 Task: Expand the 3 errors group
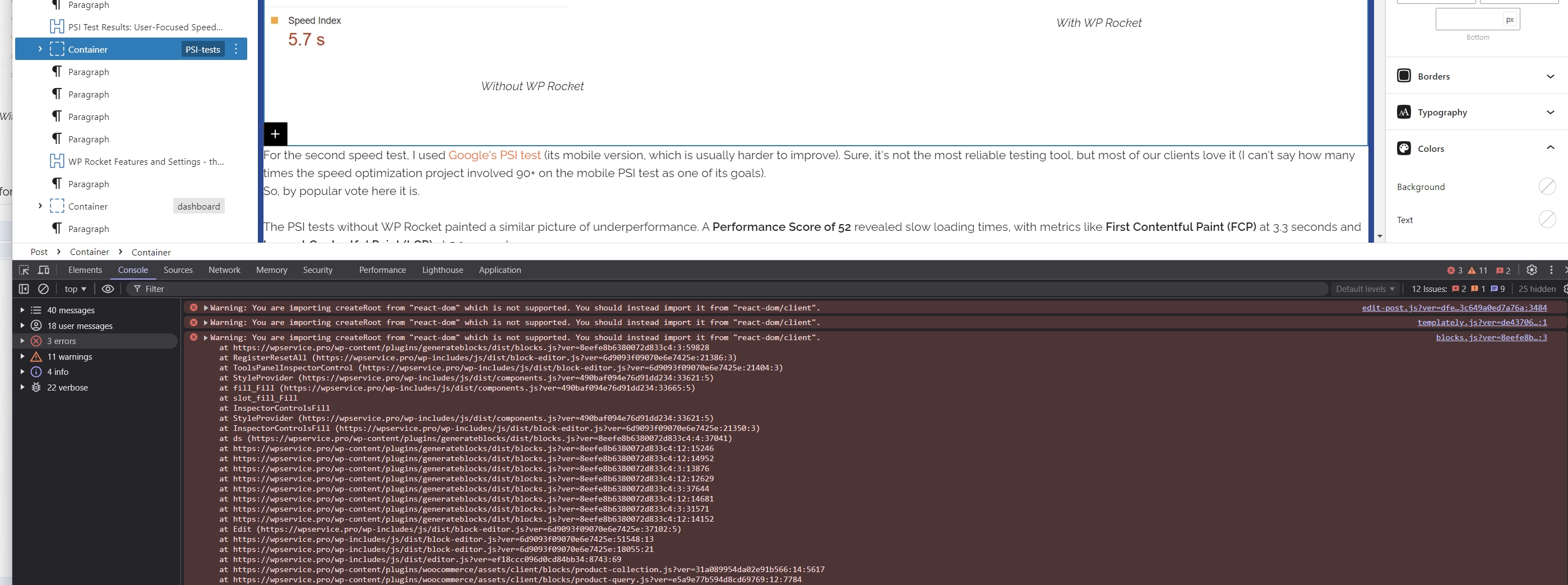point(22,341)
